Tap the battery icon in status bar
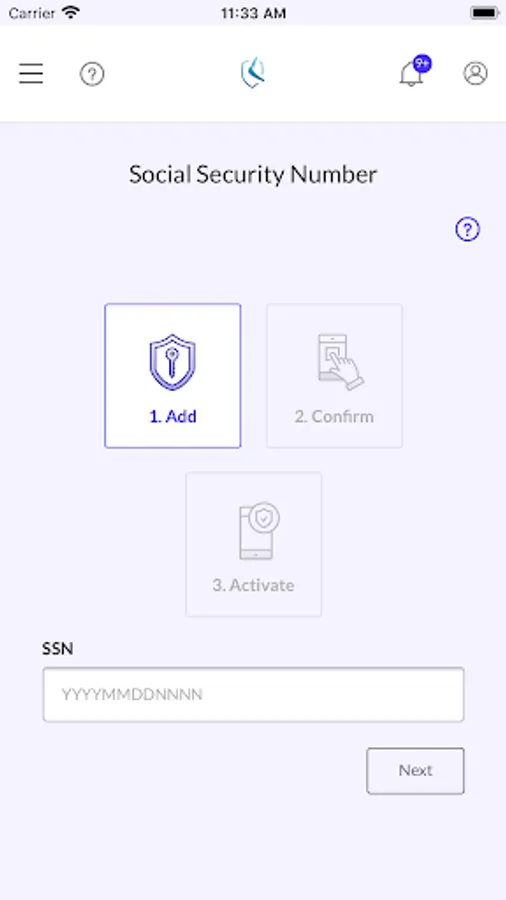The width and height of the screenshot is (506, 900). point(484,13)
